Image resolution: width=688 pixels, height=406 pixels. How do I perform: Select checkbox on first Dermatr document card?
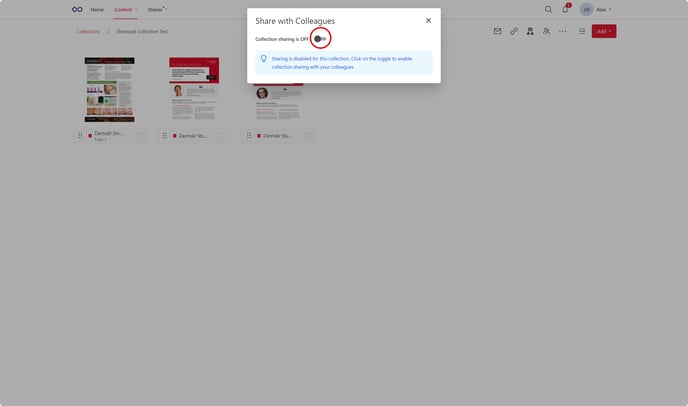tap(138, 135)
